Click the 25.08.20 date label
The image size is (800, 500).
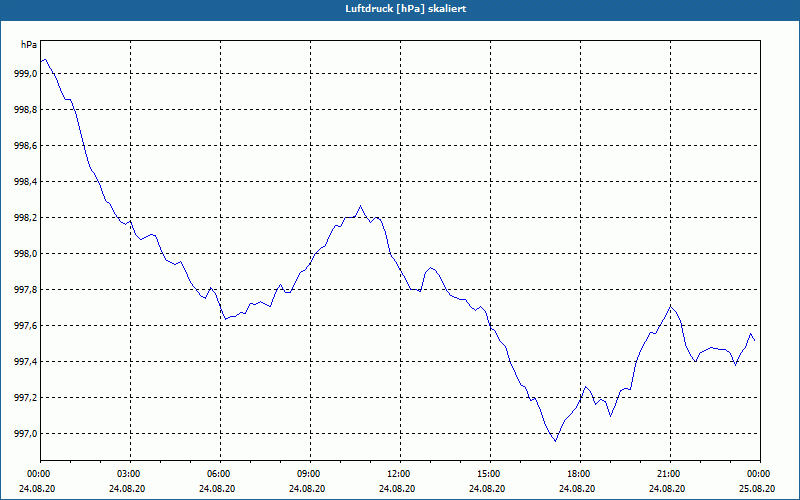coord(757,489)
